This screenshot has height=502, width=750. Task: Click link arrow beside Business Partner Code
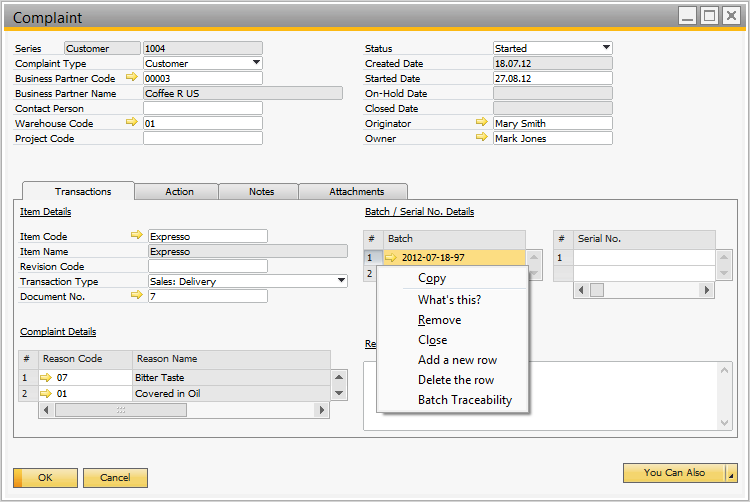point(132,78)
